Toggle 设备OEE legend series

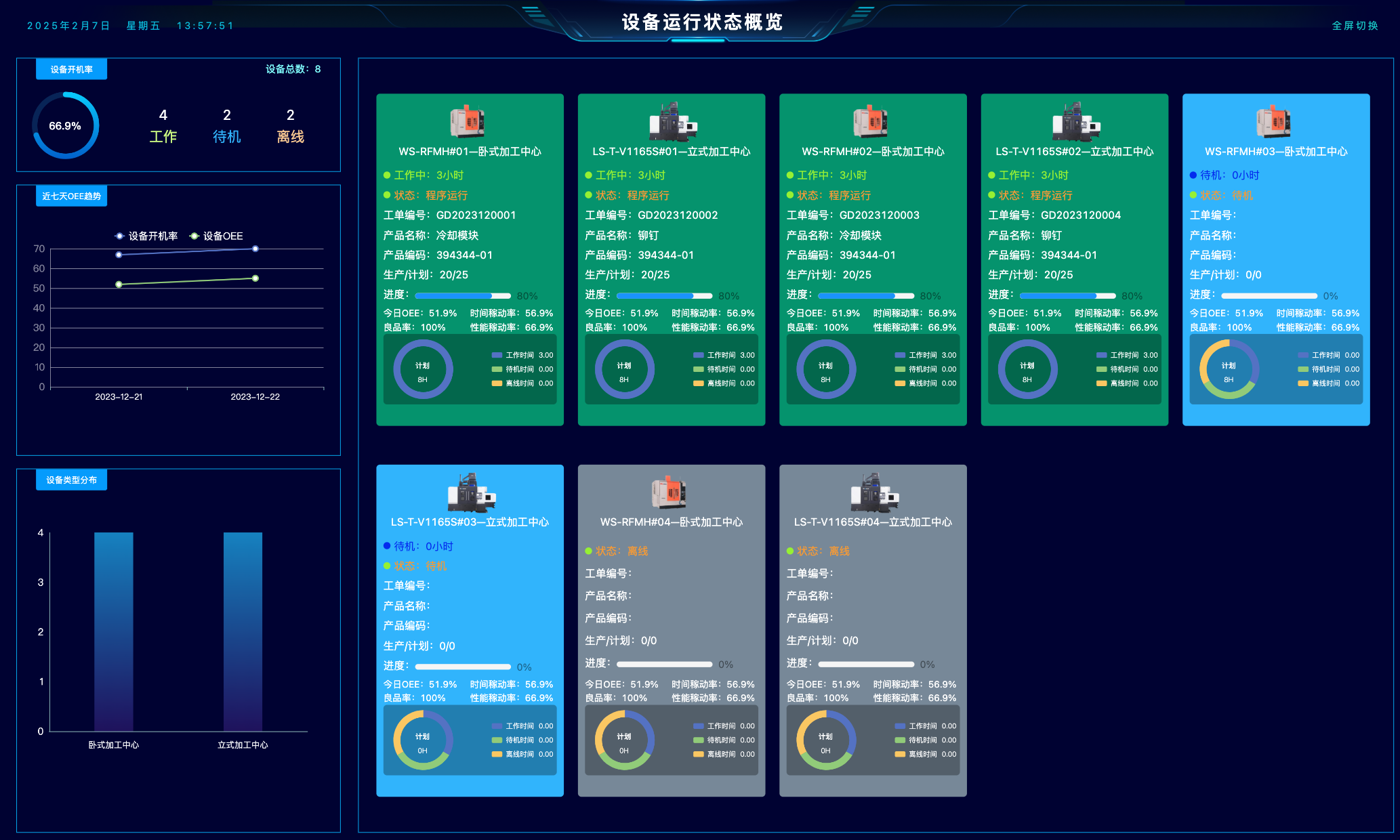point(216,236)
